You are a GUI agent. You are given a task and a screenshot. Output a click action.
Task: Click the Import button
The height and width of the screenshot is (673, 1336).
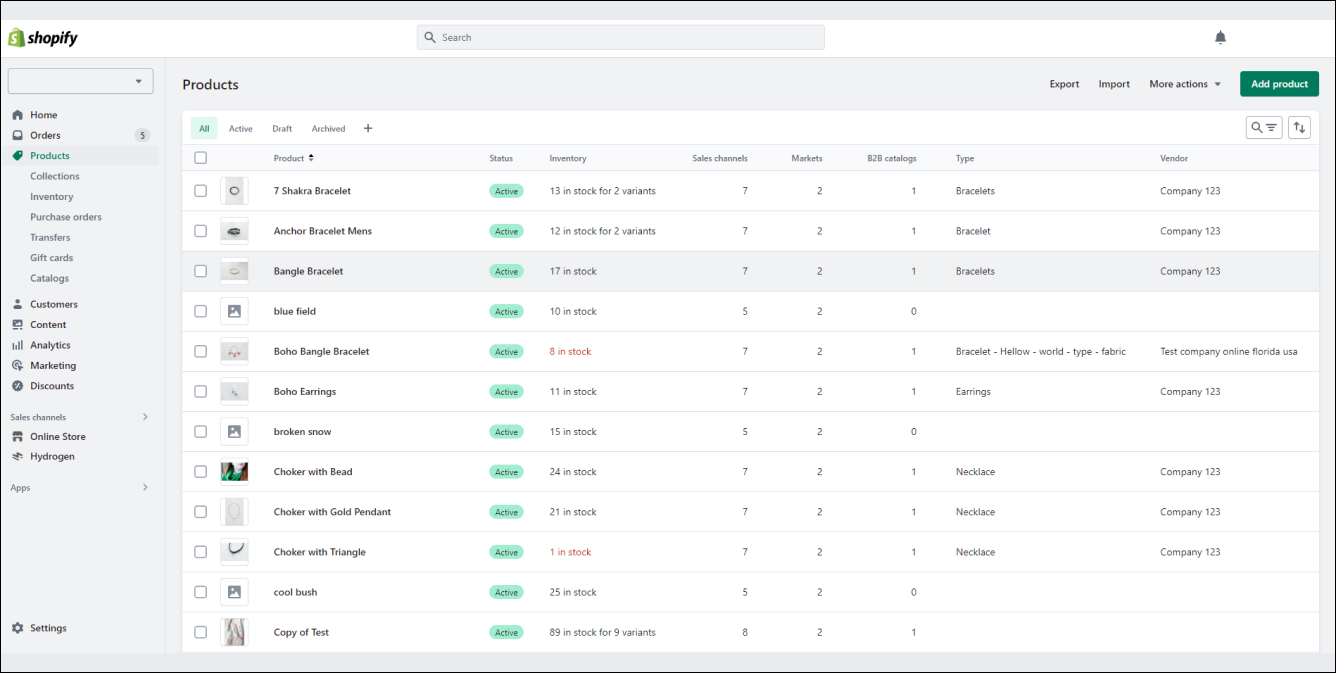pyautogui.click(x=1114, y=84)
